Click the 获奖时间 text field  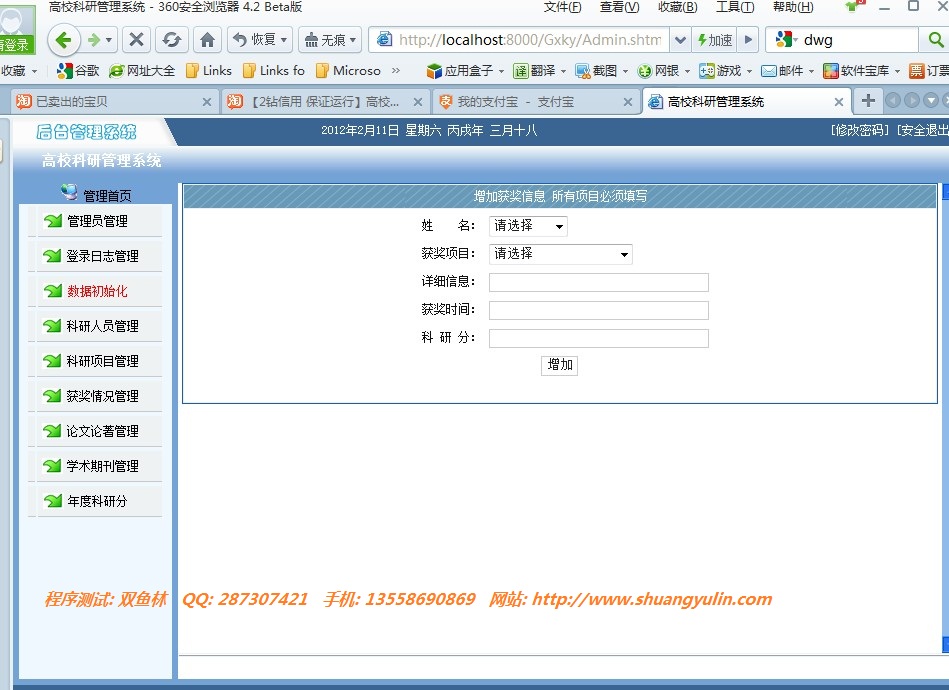click(599, 310)
